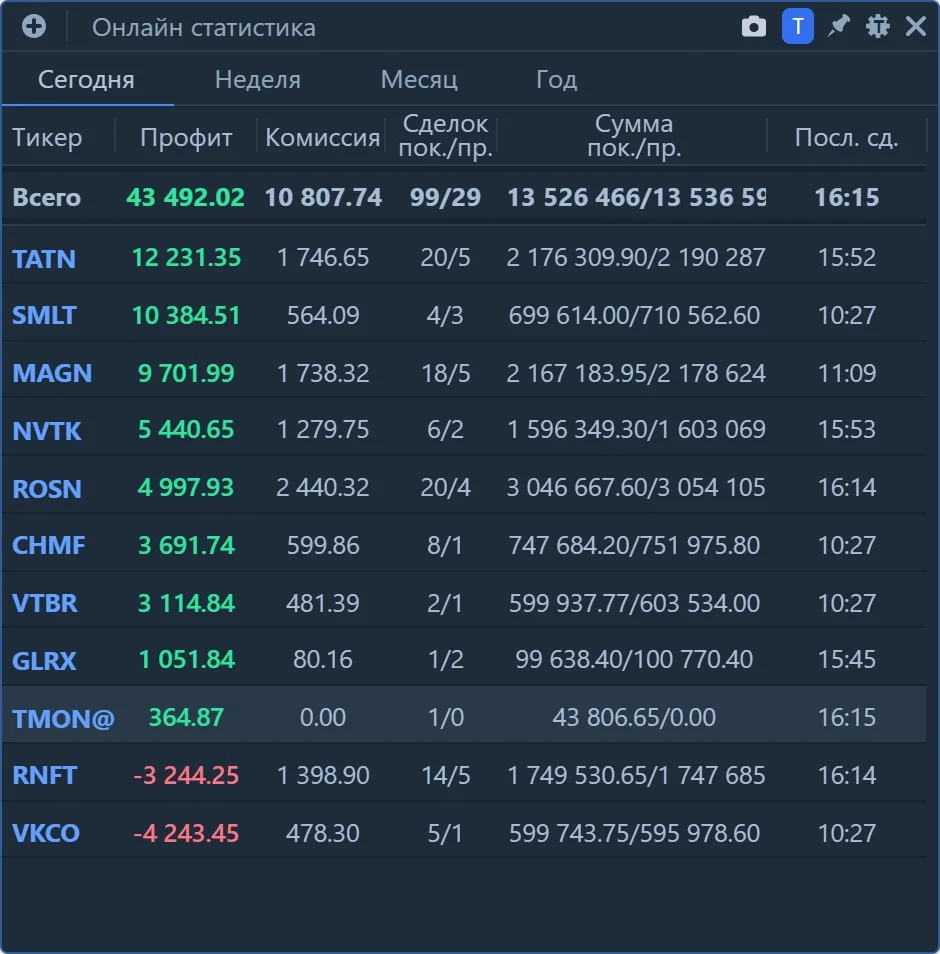
Task: Click NVTK last trade time 15:53
Action: 846,430
